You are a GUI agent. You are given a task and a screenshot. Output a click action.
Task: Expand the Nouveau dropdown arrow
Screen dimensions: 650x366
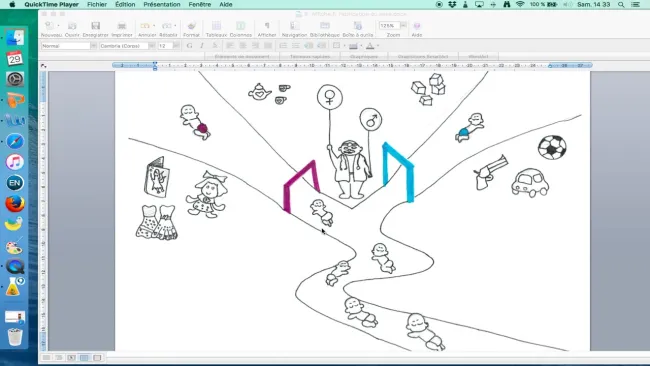coord(58,26)
